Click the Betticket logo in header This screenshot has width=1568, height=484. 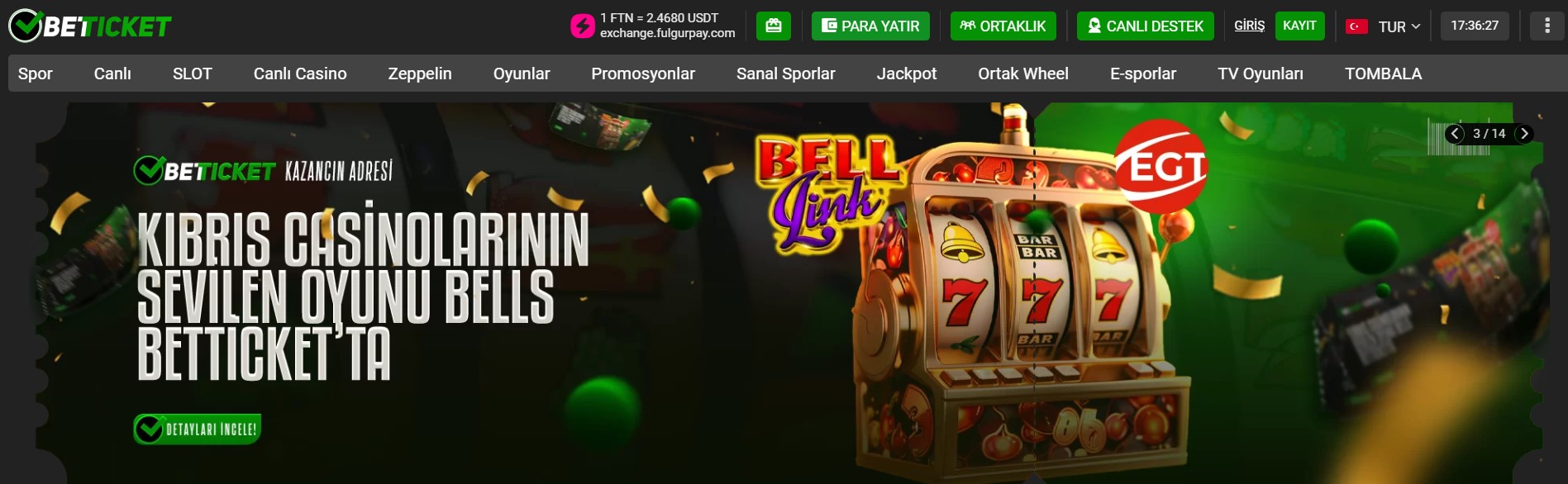point(89,26)
